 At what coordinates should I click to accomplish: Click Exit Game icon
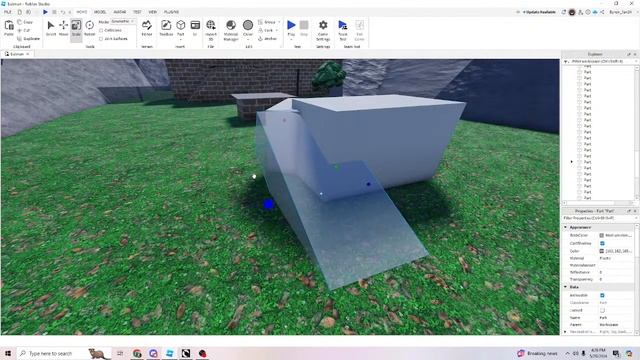[x=359, y=30]
